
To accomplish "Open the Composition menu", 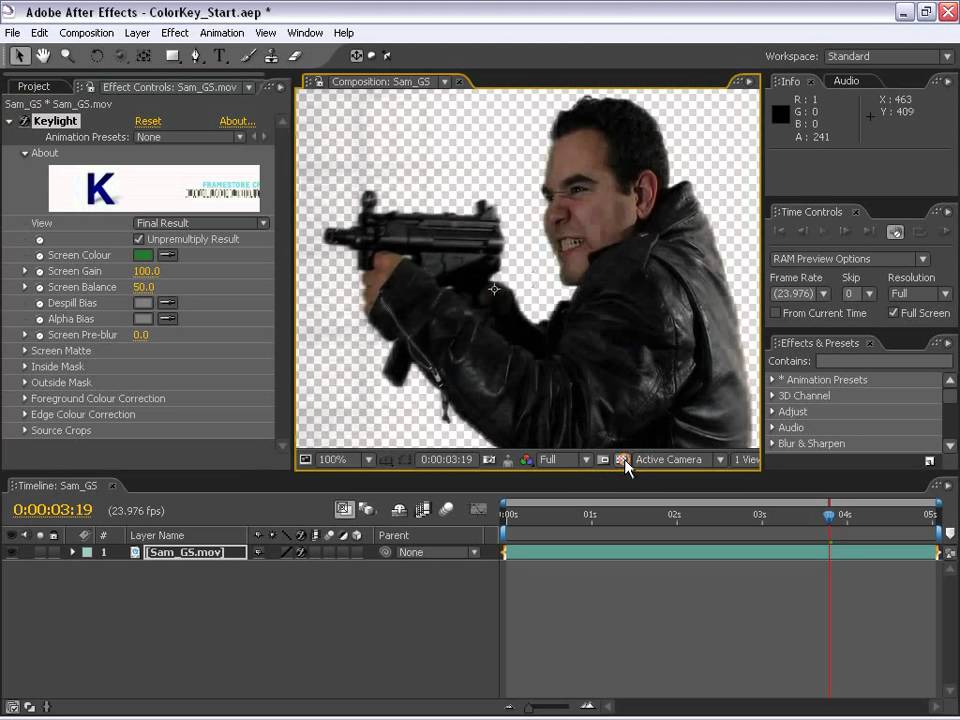I will point(86,33).
